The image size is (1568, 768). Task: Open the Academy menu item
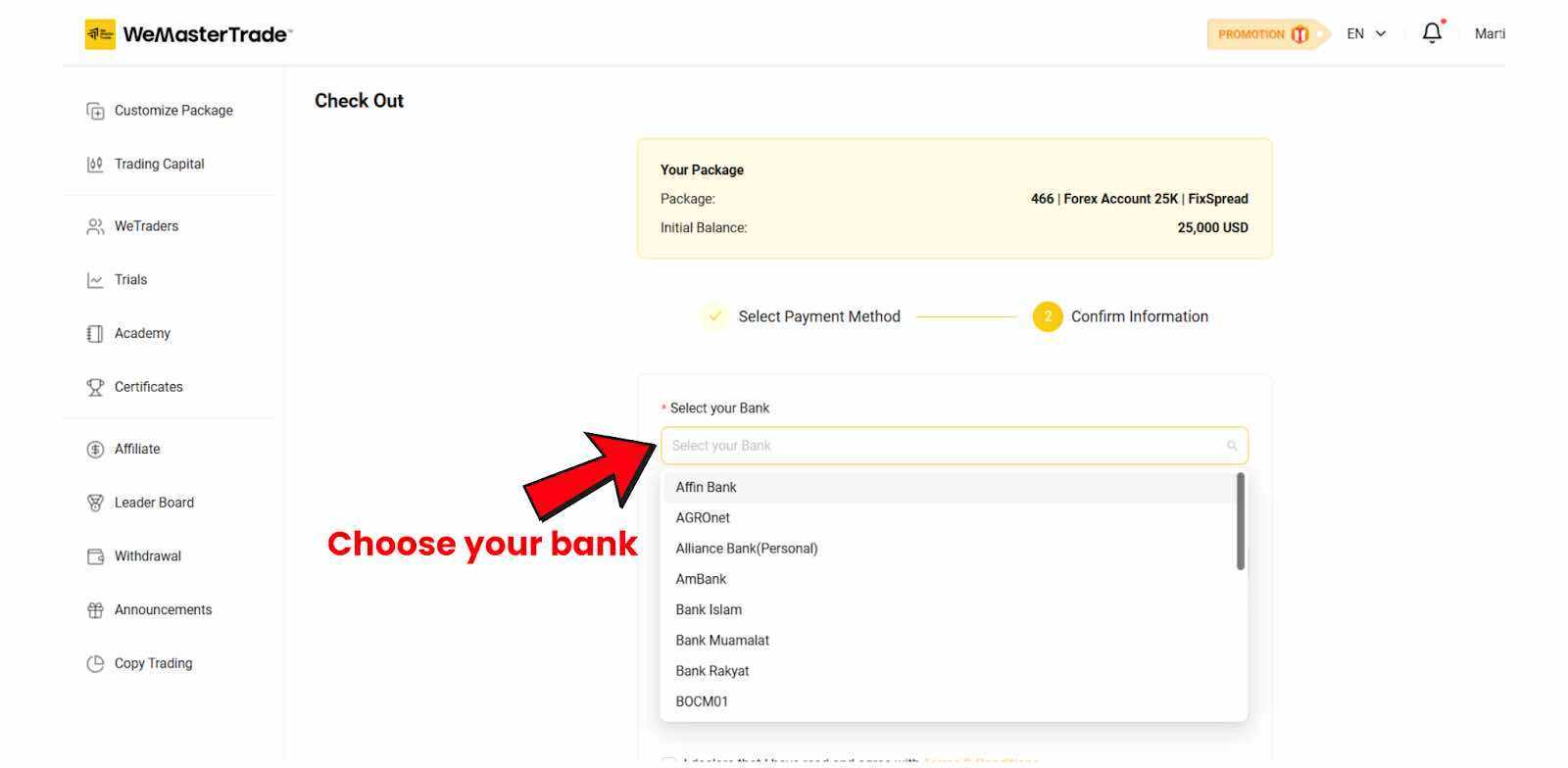[142, 333]
